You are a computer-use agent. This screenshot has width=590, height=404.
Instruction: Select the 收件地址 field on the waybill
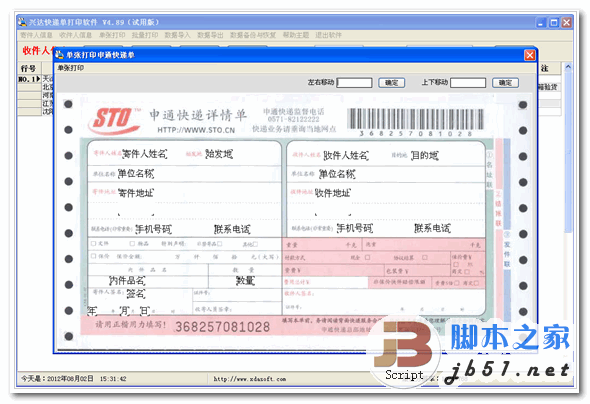(x=333, y=193)
